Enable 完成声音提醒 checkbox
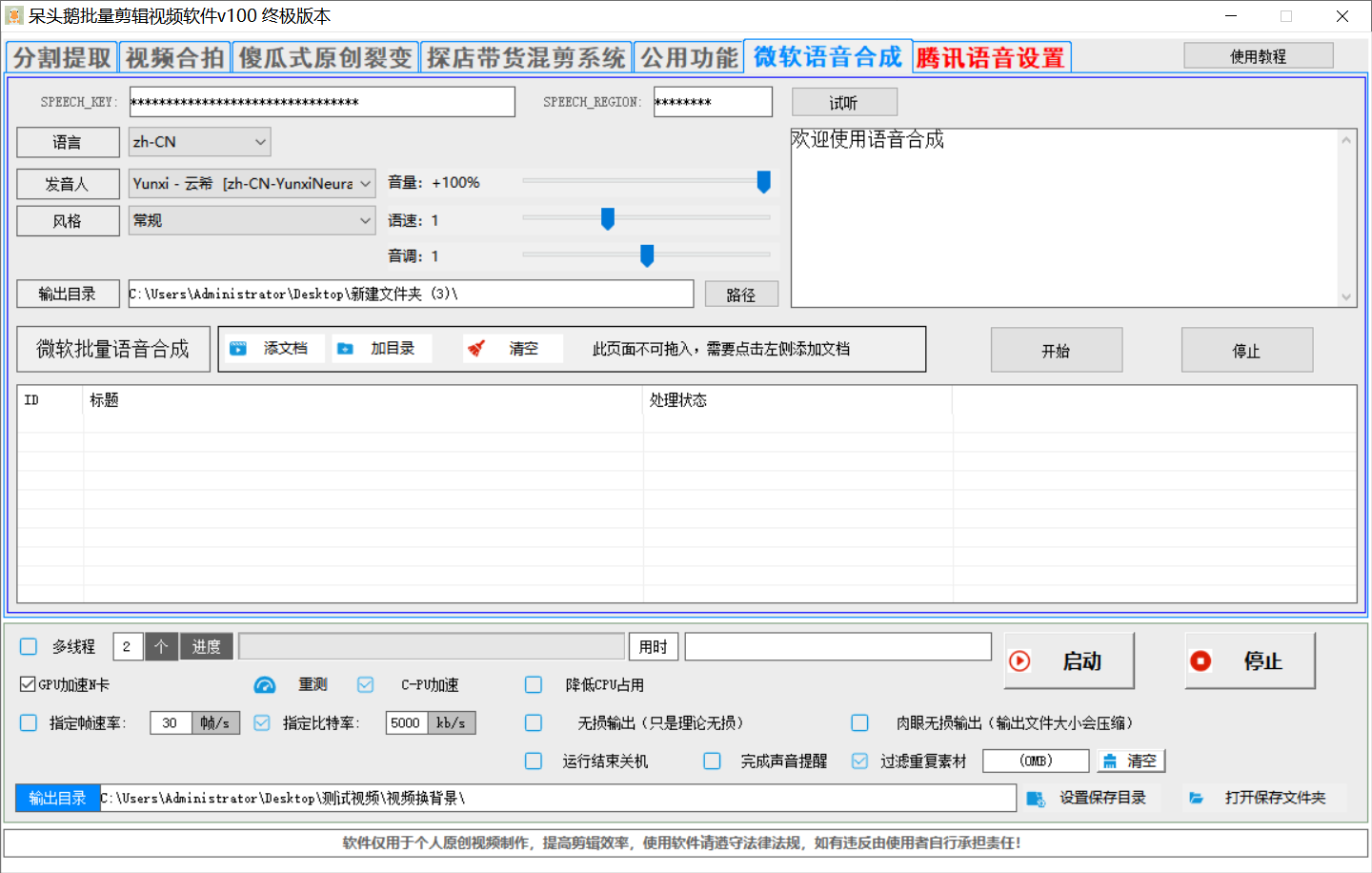The image size is (1372, 873). (712, 761)
